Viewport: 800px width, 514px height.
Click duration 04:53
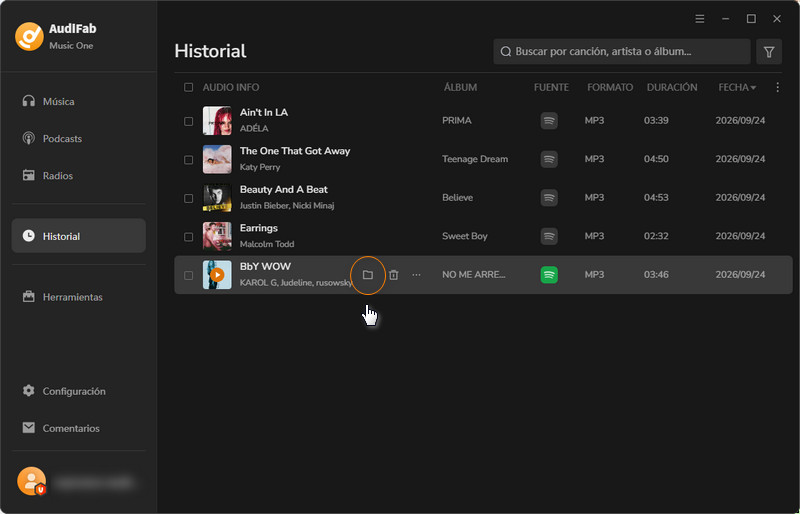pos(656,198)
